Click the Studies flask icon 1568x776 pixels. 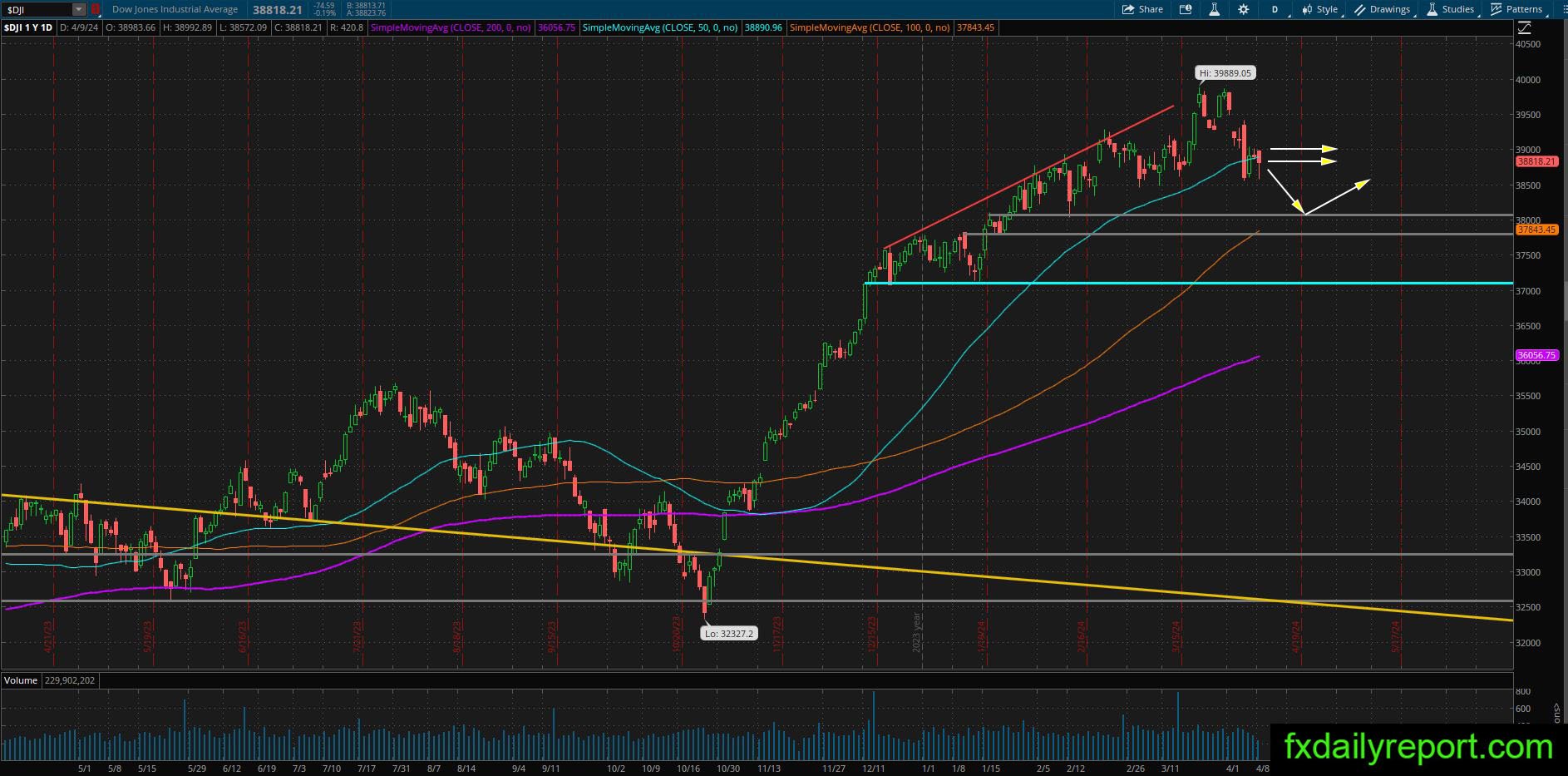click(1432, 9)
